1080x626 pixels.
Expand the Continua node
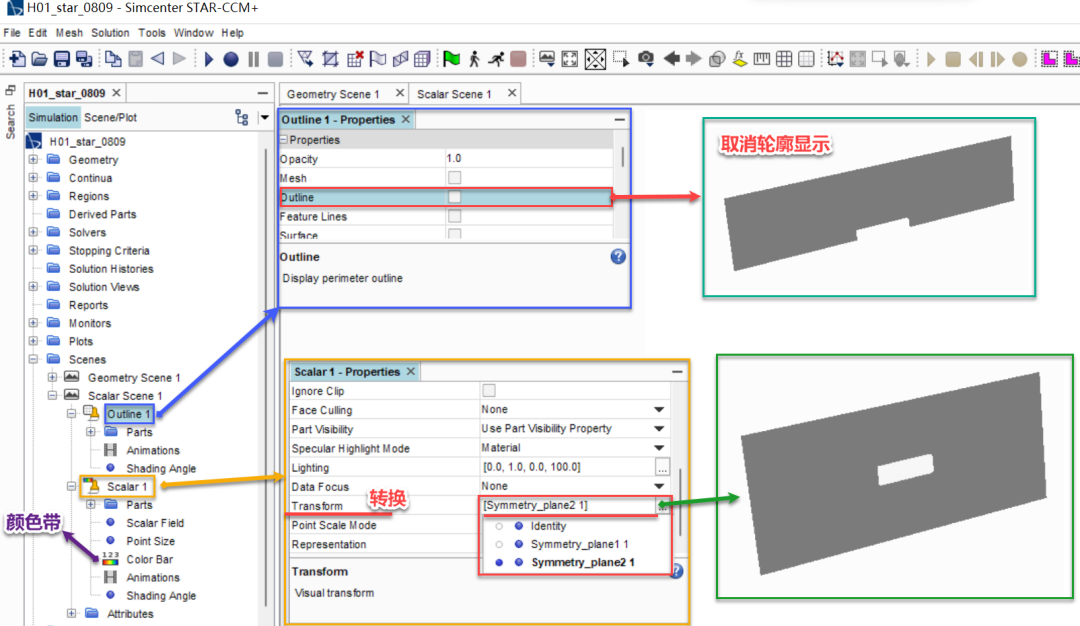(33, 178)
